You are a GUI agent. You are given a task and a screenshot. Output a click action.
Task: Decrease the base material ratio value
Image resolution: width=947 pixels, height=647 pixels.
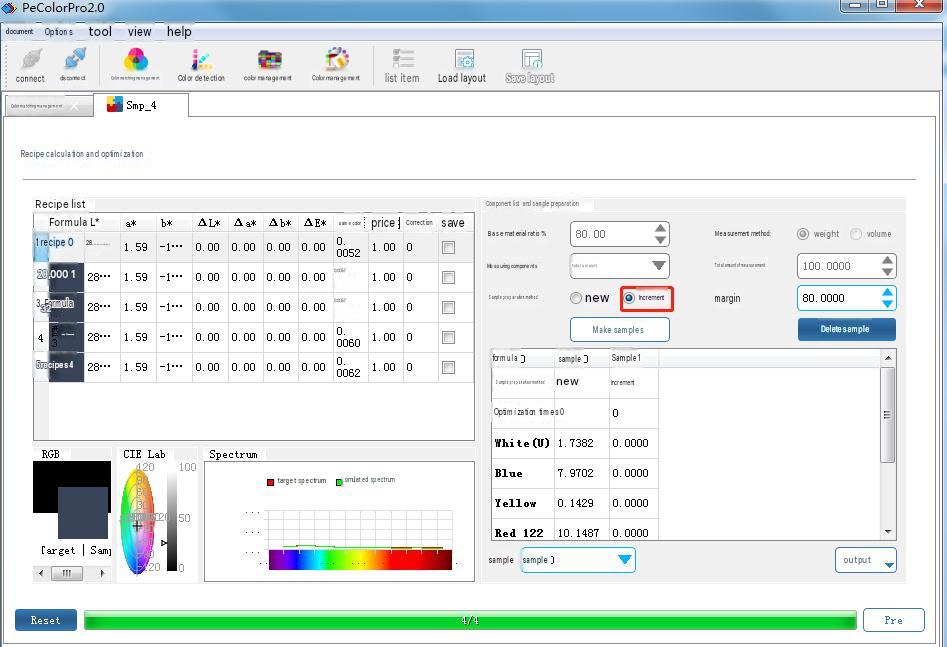661,240
